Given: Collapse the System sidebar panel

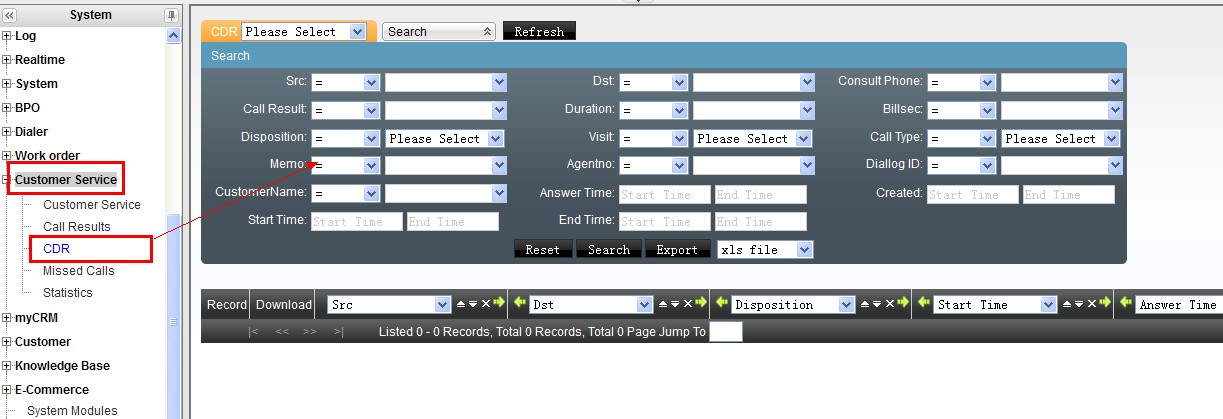Looking at the screenshot, I should 10,15.
